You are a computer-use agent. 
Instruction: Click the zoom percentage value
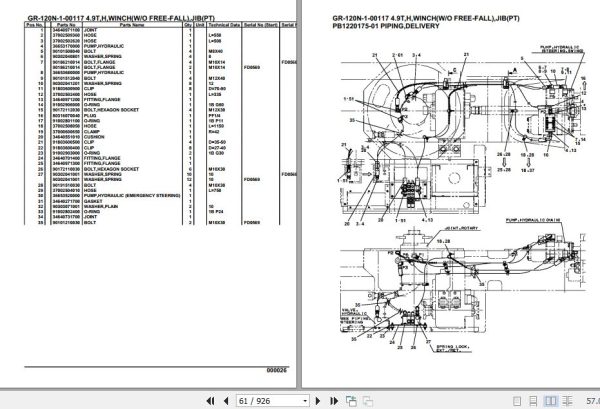[x=592, y=401]
